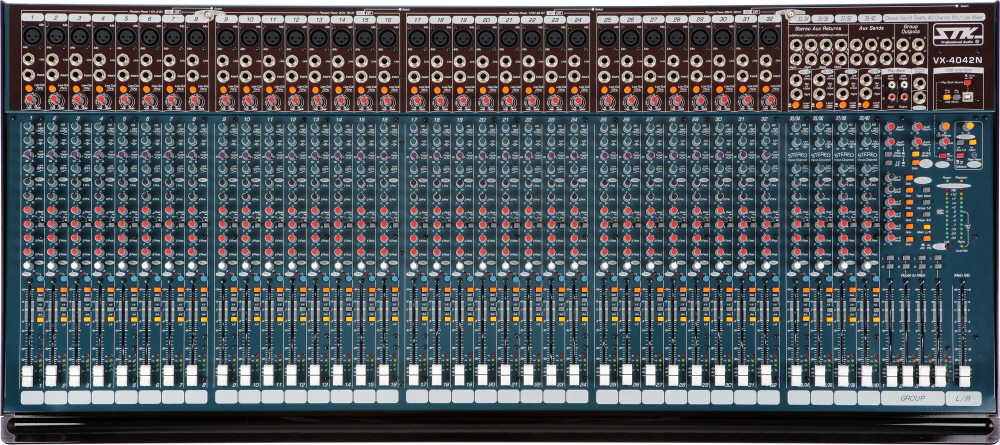Image resolution: width=1000 pixels, height=445 pixels.
Task: Grab the Group 4 fader cap
Action: point(940,376)
